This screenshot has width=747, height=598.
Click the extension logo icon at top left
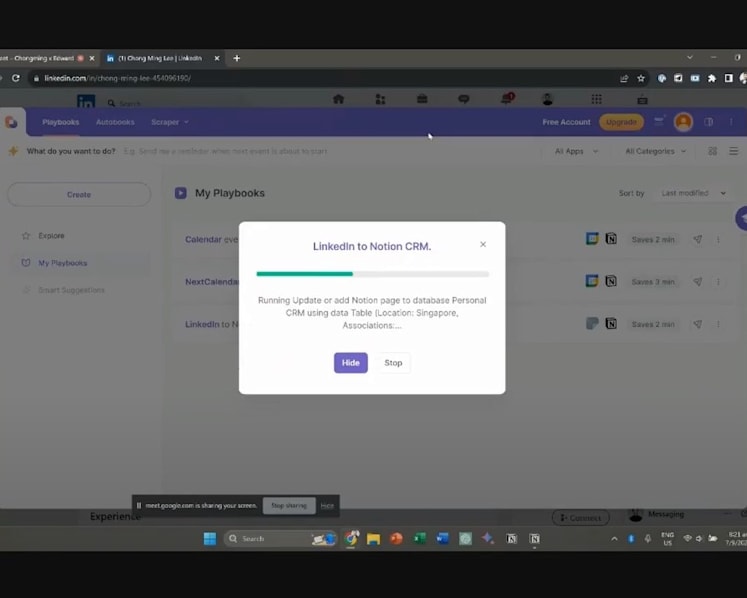tap(11, 122)
